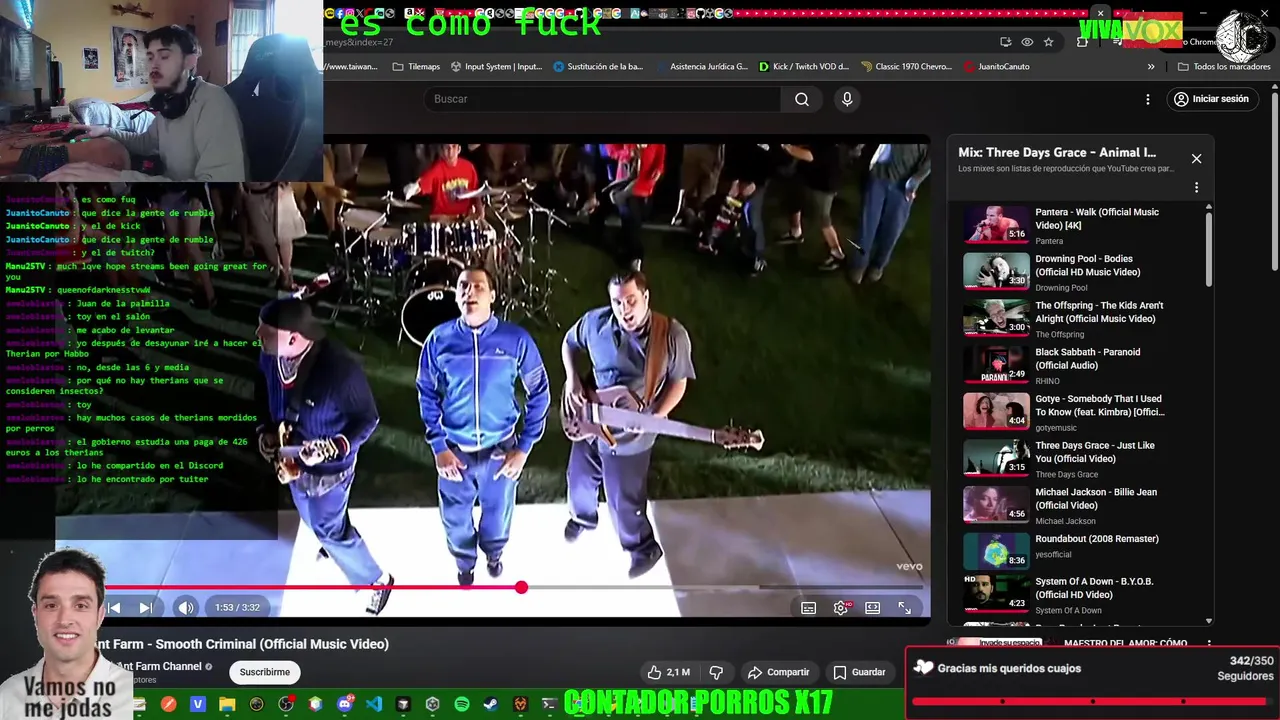
Task: Open Kick / Twitch VOD d... bookmark
Action: coord(804,67)
